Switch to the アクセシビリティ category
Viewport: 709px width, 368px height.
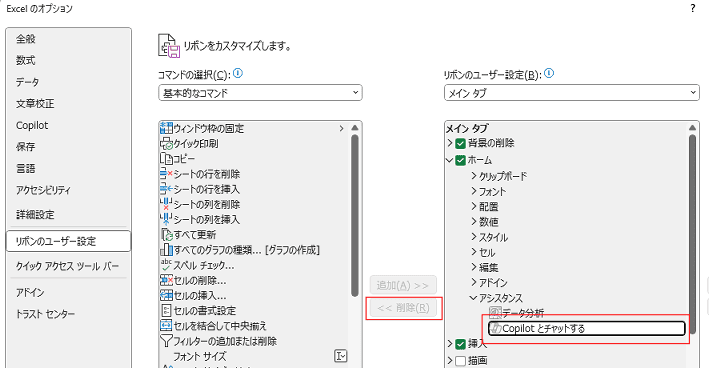click(x=68, y=190)
